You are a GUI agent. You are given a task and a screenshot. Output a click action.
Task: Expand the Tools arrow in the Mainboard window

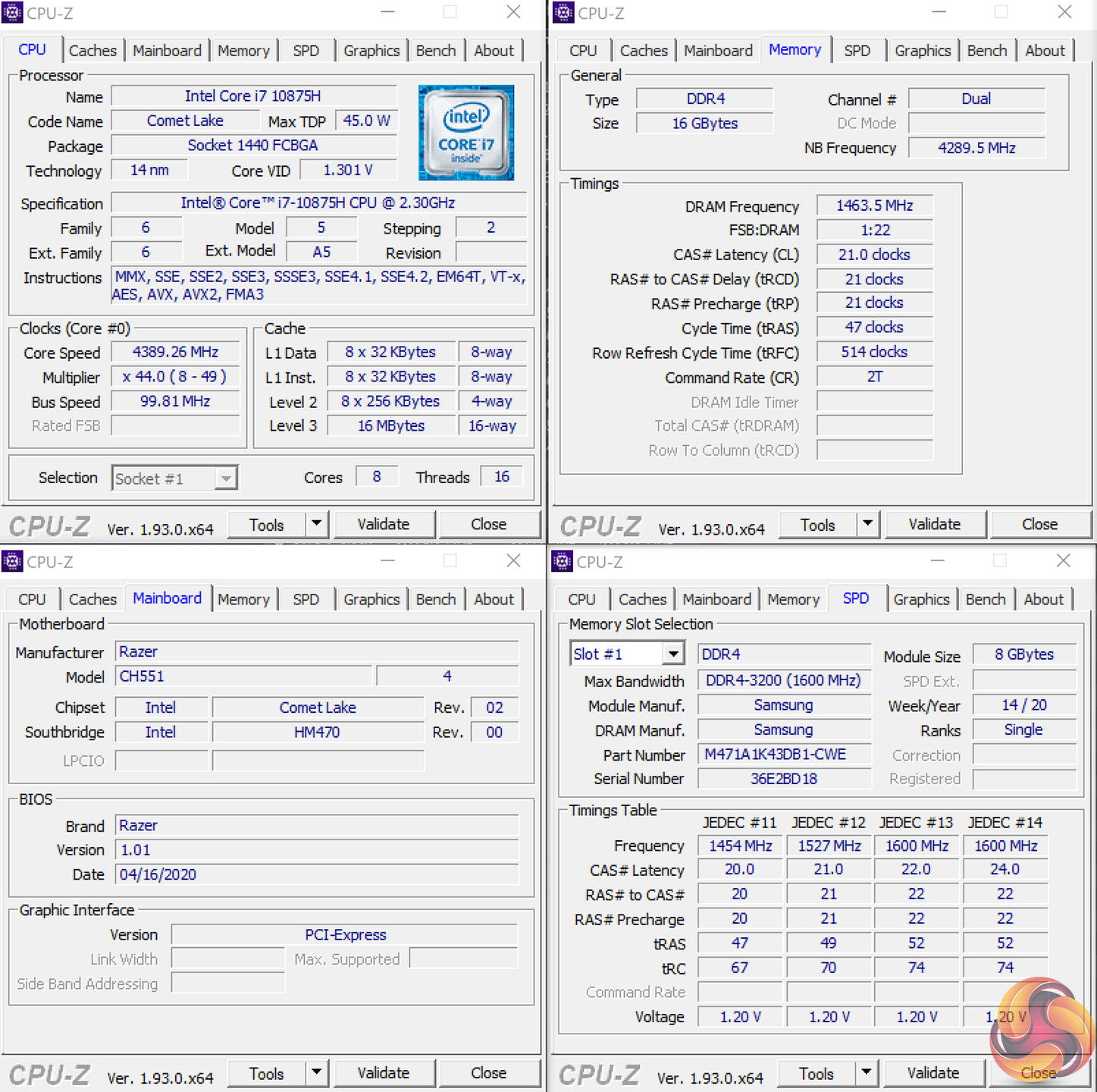[x=316, y=1073]
